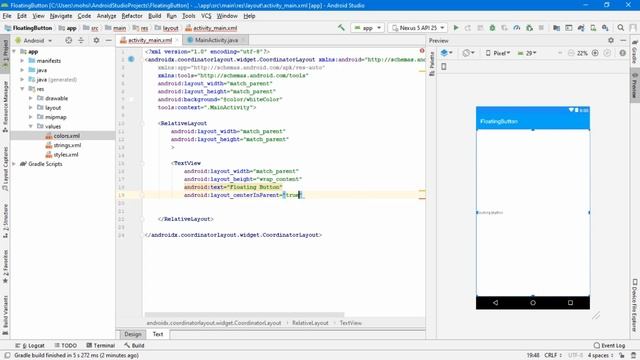
Task: Click the gutter icon on line 2
Action: [131, 59]
